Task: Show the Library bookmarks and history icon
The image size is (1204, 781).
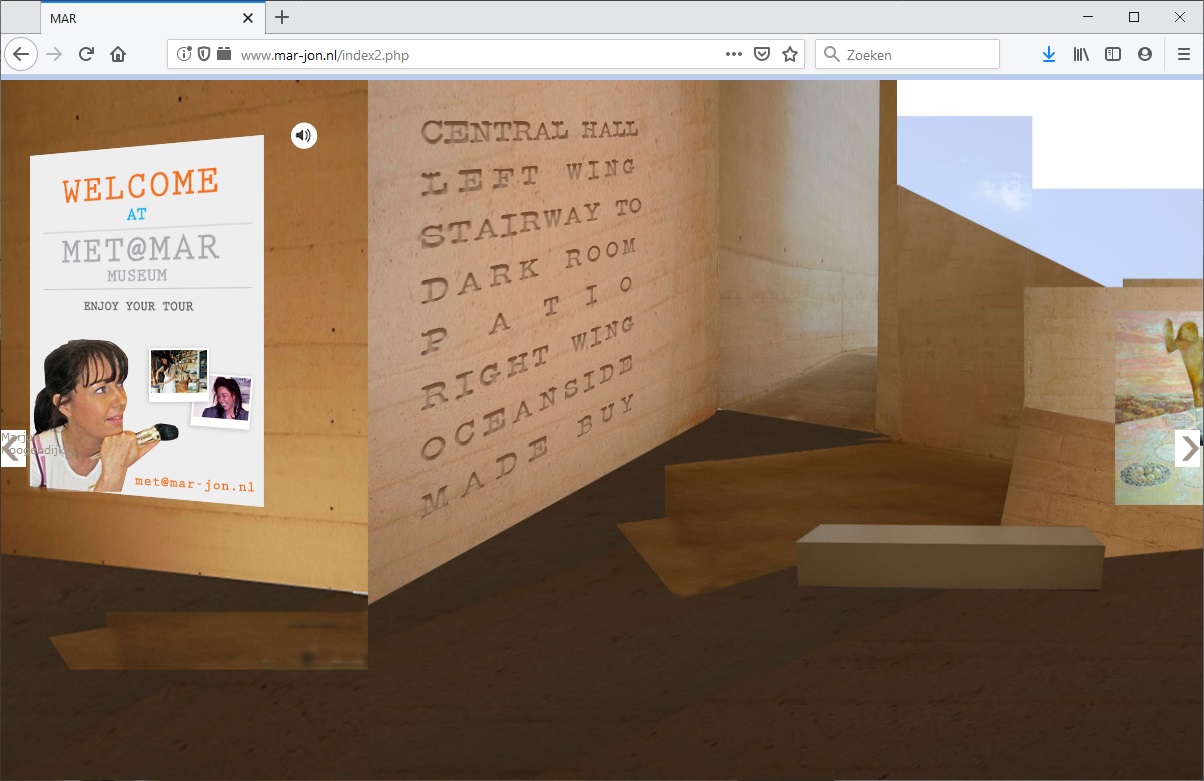Action: (1081, 55)
